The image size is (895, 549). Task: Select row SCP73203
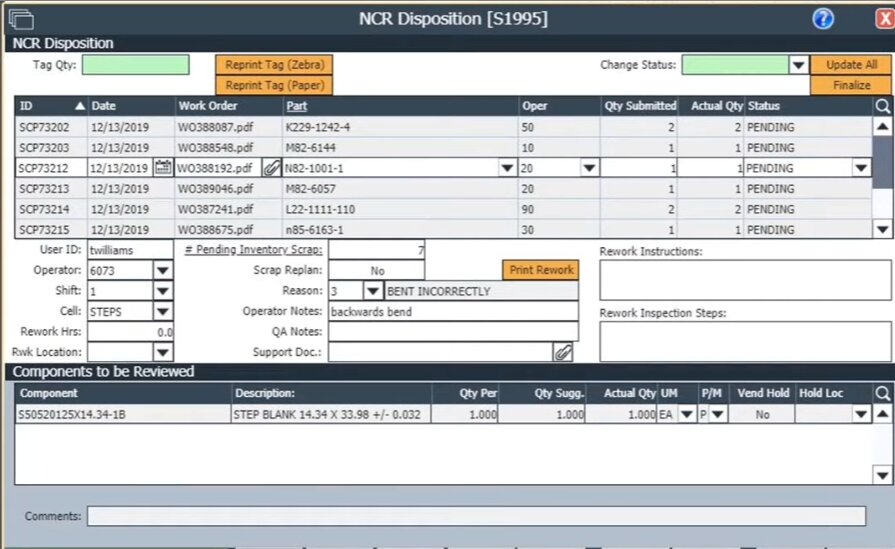(x=443, y=148)
